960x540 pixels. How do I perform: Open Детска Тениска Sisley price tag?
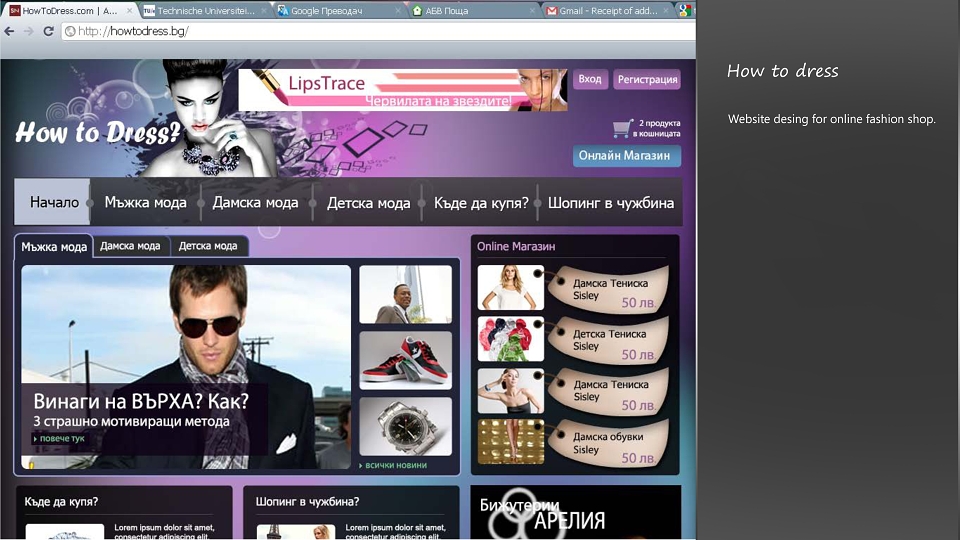pos(607,341)
